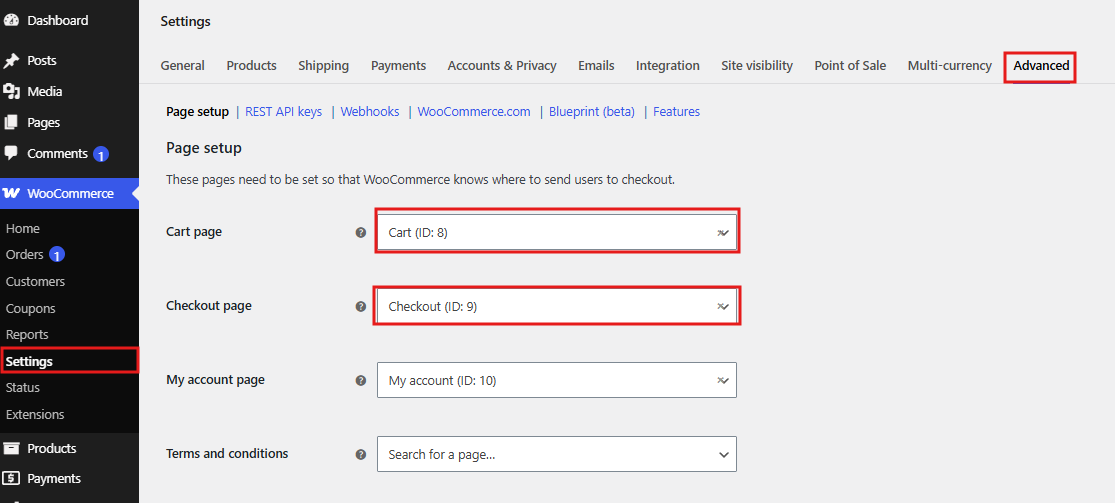Viewport: 1115px width, 503px height.
Task: Select the Page setup subsection link
Action: click(197, 112)
